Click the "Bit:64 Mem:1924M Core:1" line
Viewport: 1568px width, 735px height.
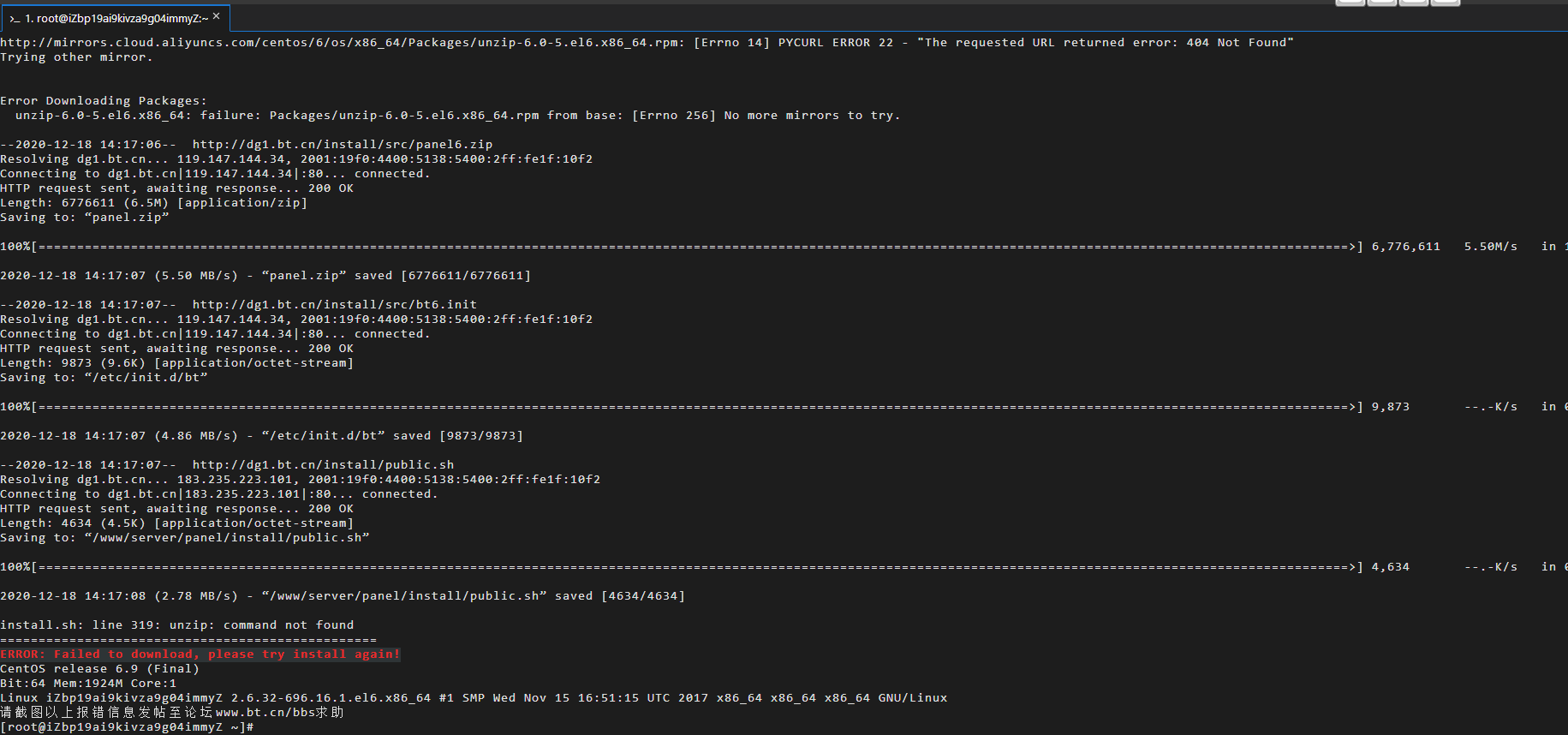88,684
